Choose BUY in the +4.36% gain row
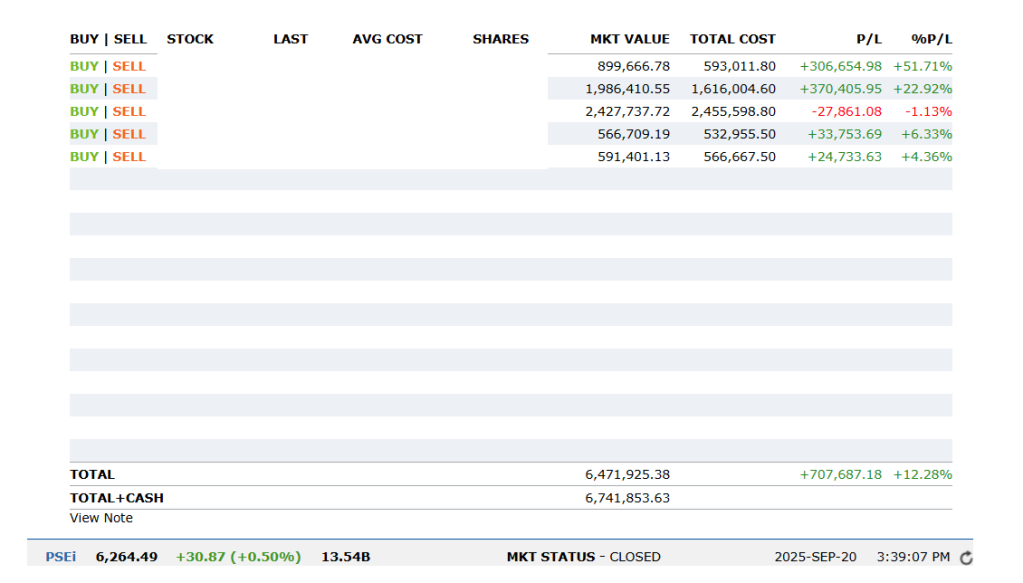This screenshot has height=583, width=1023. pyautogui.click(x=84, y=156)
